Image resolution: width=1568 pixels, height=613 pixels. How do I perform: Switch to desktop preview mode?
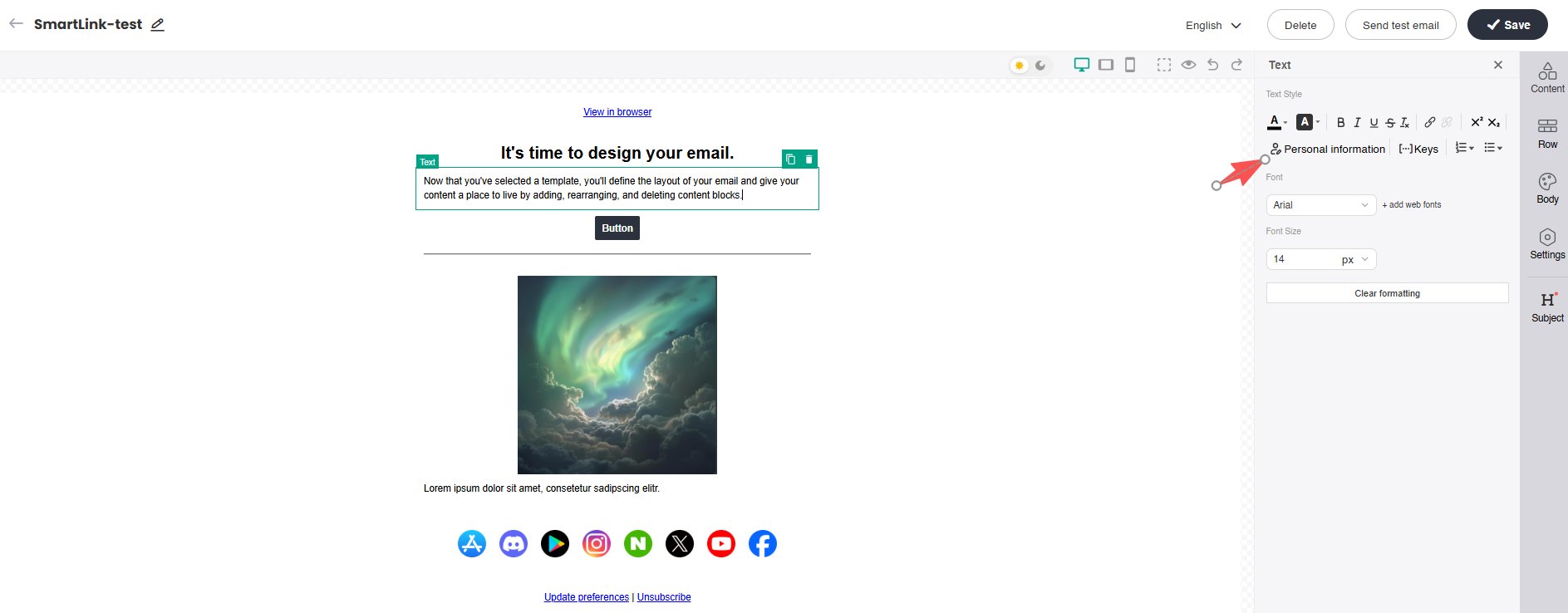click(1082, 65)
